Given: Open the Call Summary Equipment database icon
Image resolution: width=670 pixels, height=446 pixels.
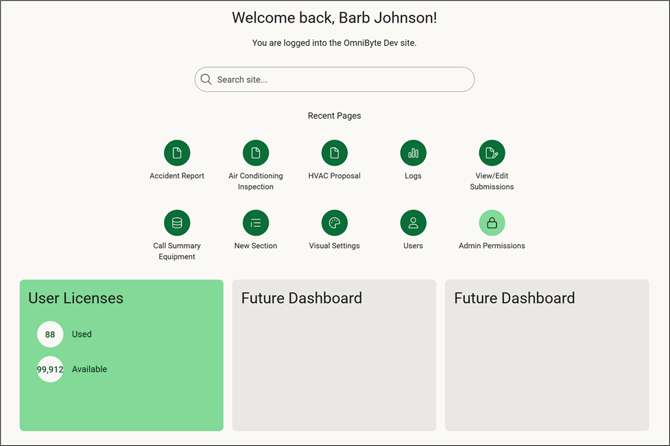Looking at the screenshot, I should pos(177,223).
